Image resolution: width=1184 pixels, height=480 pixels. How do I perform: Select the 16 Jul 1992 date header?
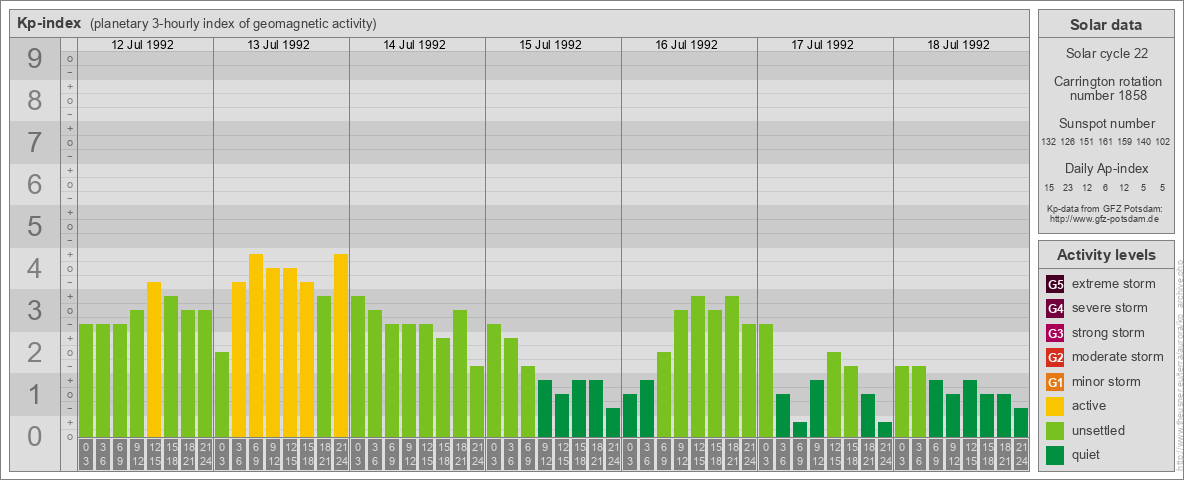(x=686, y=45)
